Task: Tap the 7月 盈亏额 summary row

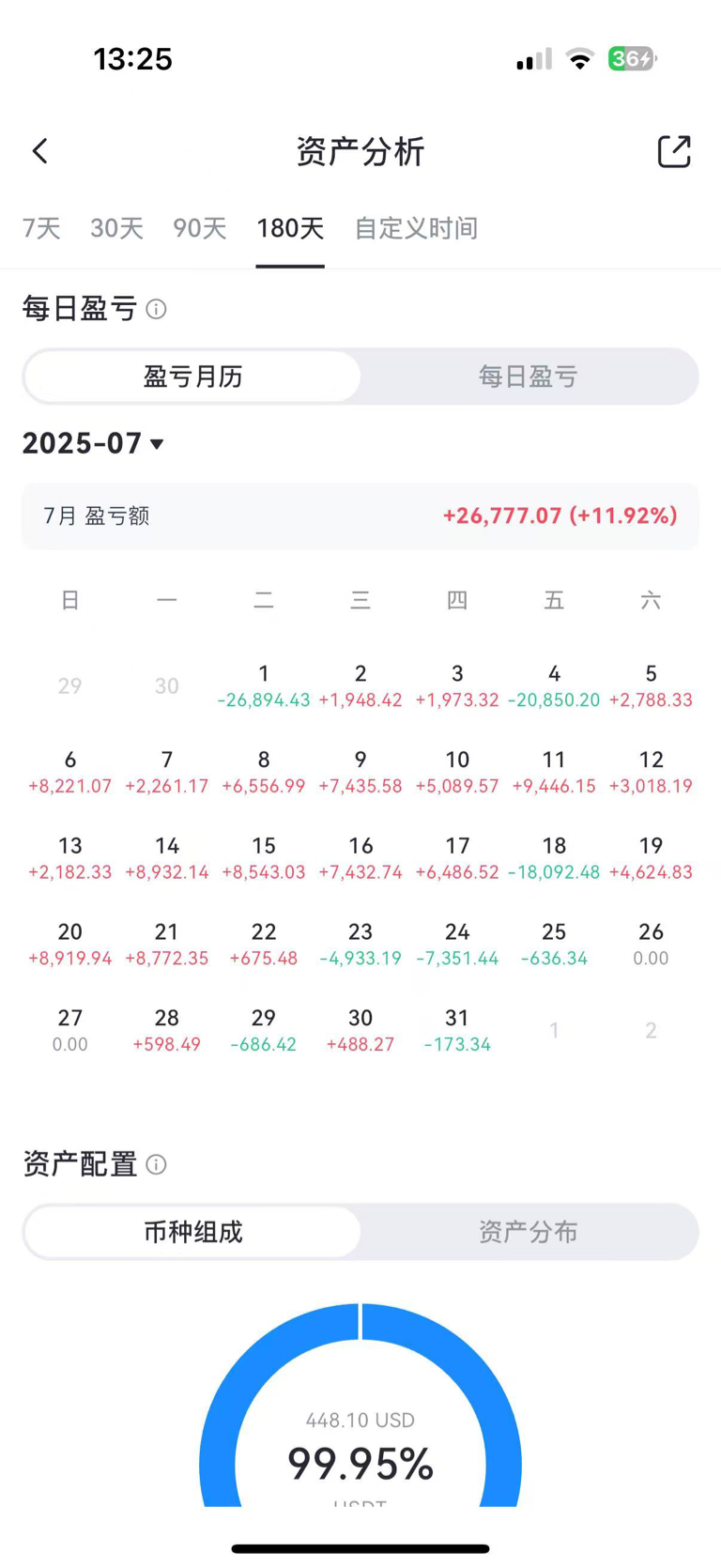Action: 360,515
